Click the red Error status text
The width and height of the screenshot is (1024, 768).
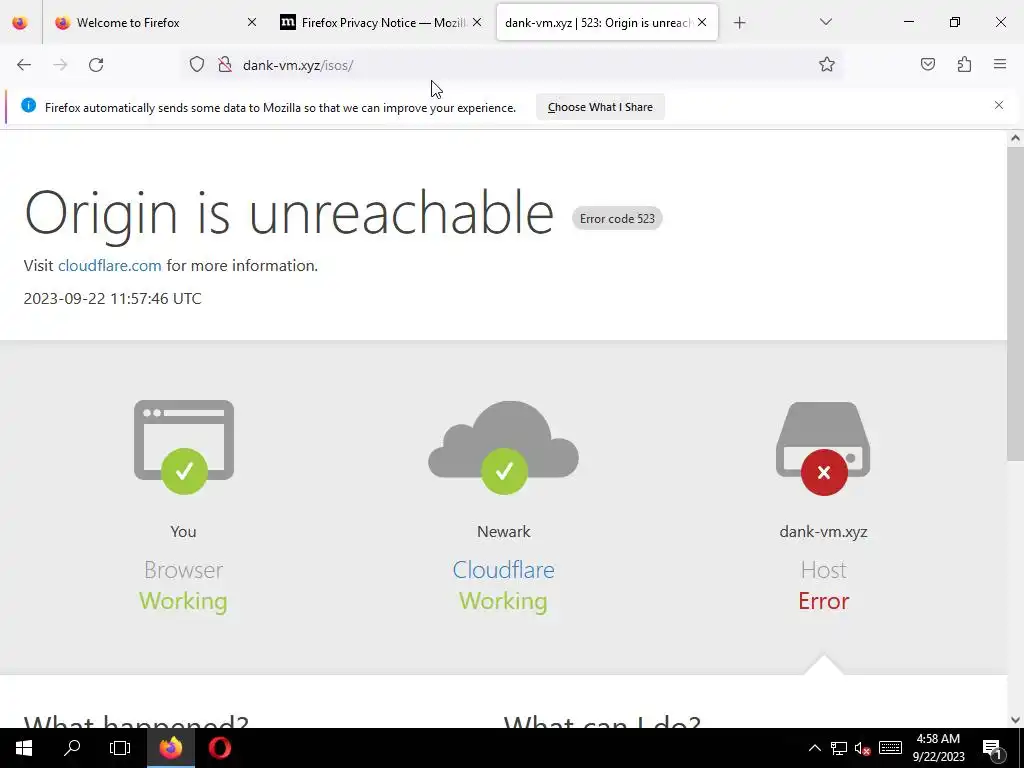pos(824,601)
